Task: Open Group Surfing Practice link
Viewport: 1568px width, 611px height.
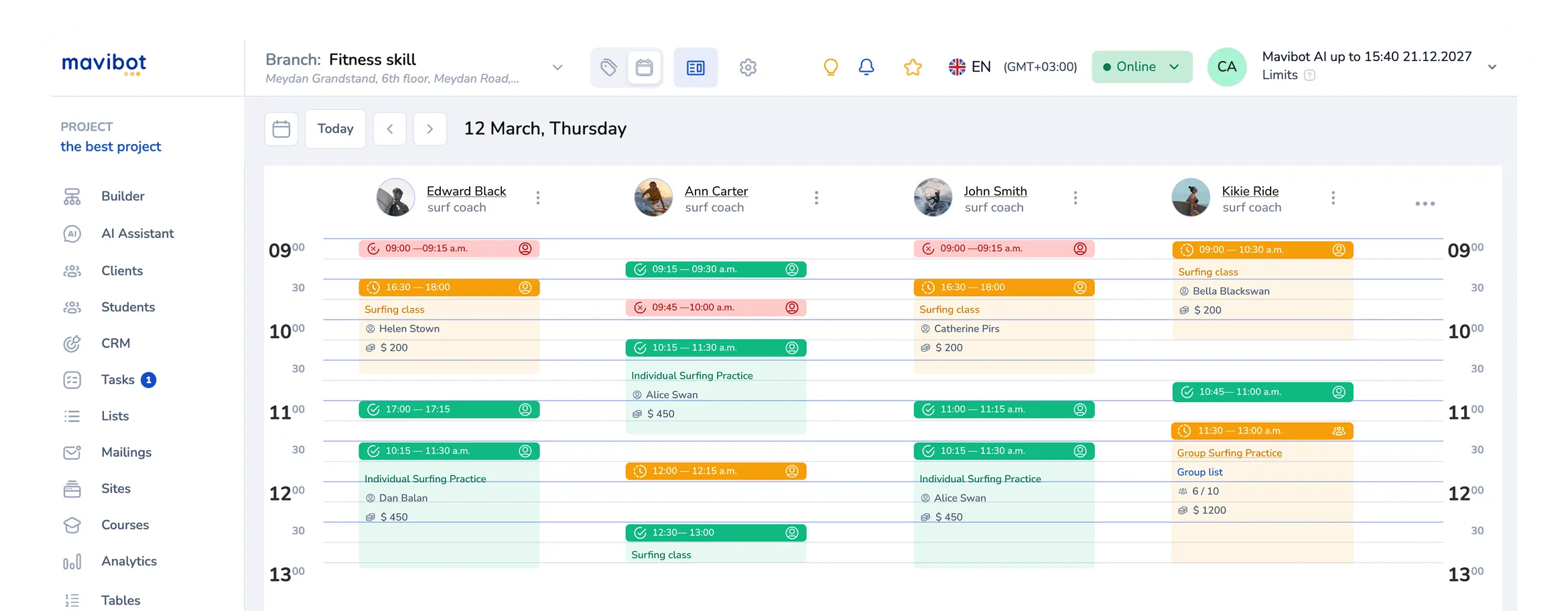Action: tap(1229, 453)
